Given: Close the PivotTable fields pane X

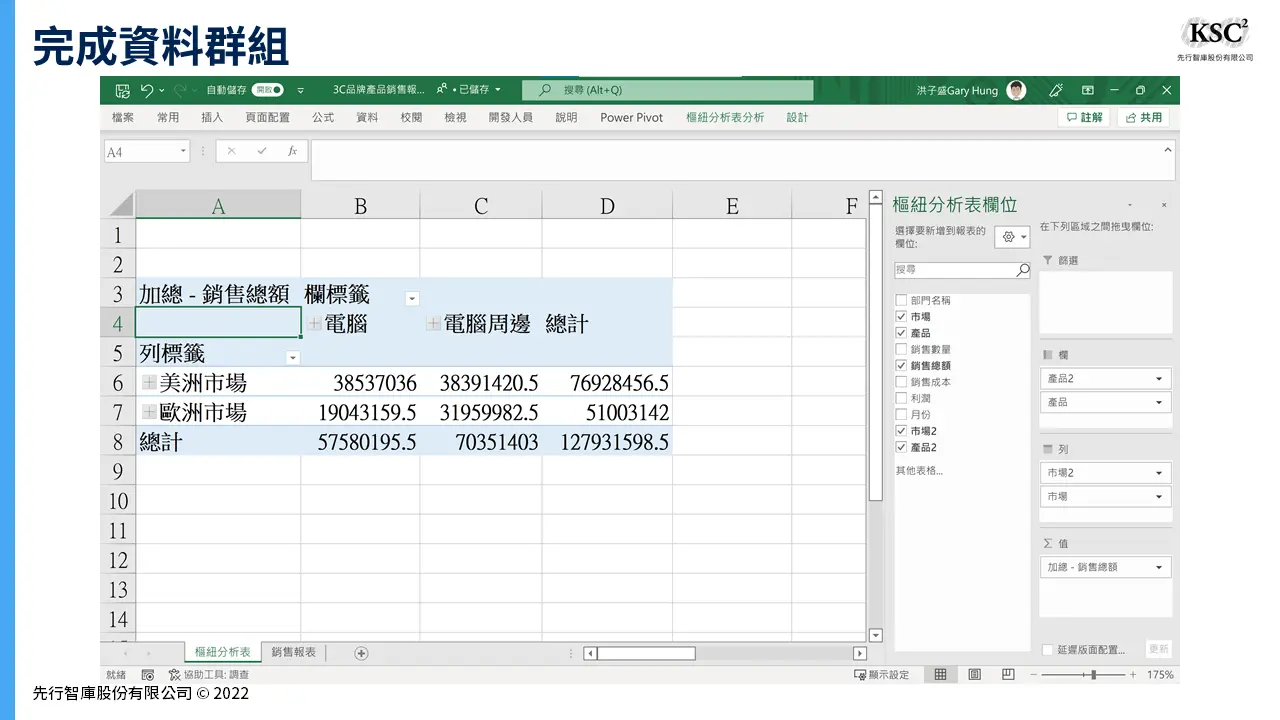Looking at the screenshot, I should point(1164,204).
